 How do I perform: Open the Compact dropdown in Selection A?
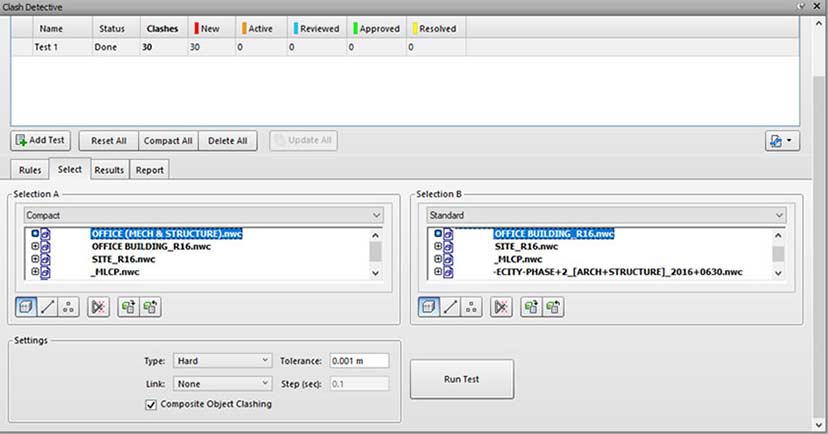coord(203,215)
